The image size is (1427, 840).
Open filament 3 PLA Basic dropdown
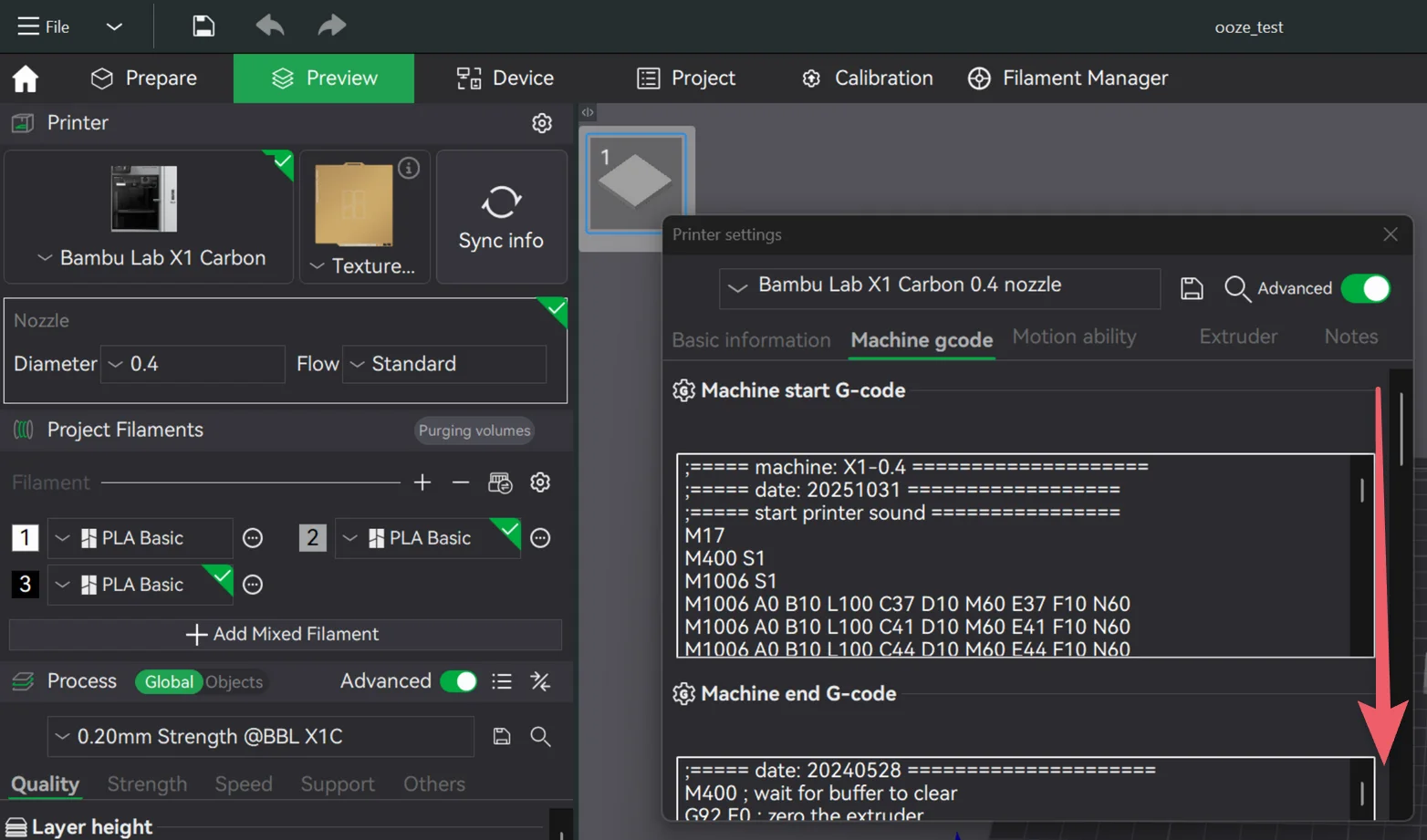[x=141, y=585]
